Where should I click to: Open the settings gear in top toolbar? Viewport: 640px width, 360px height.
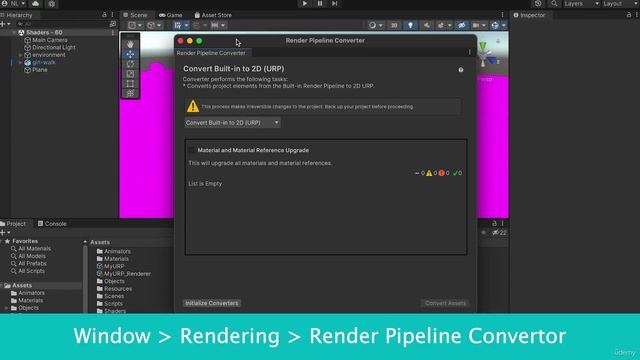tap(52, 4)
